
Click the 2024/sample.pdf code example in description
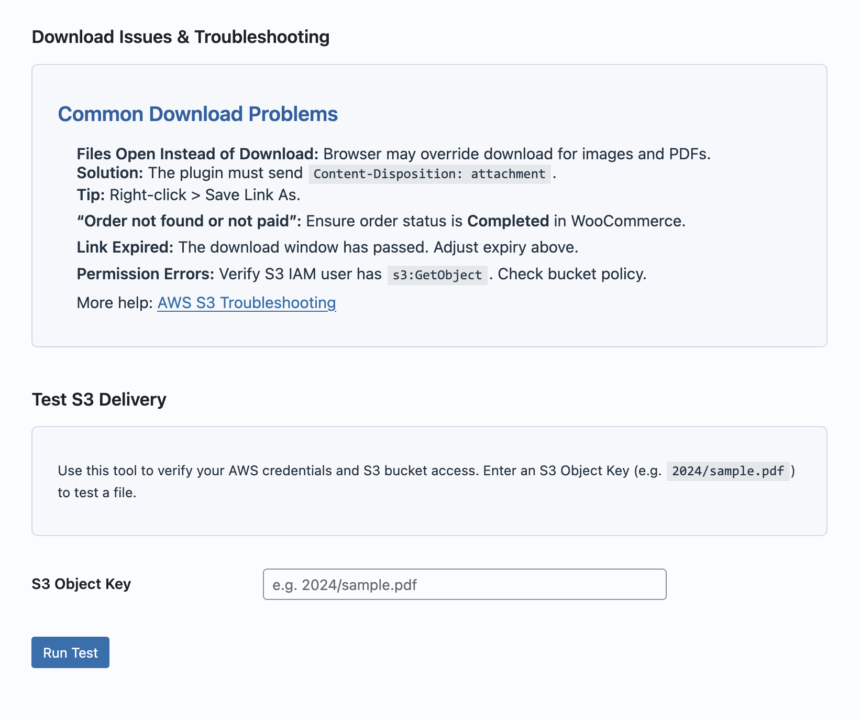[729, 471]
